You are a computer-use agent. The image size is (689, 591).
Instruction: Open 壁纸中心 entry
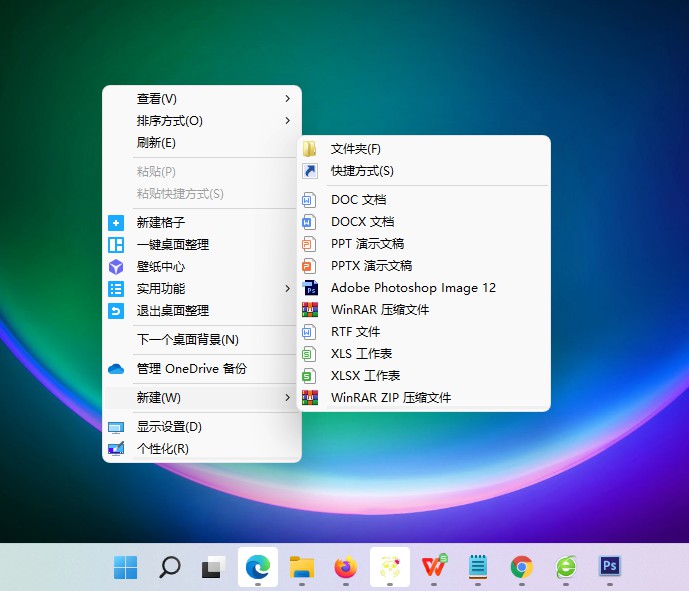[x=202, y=267]
